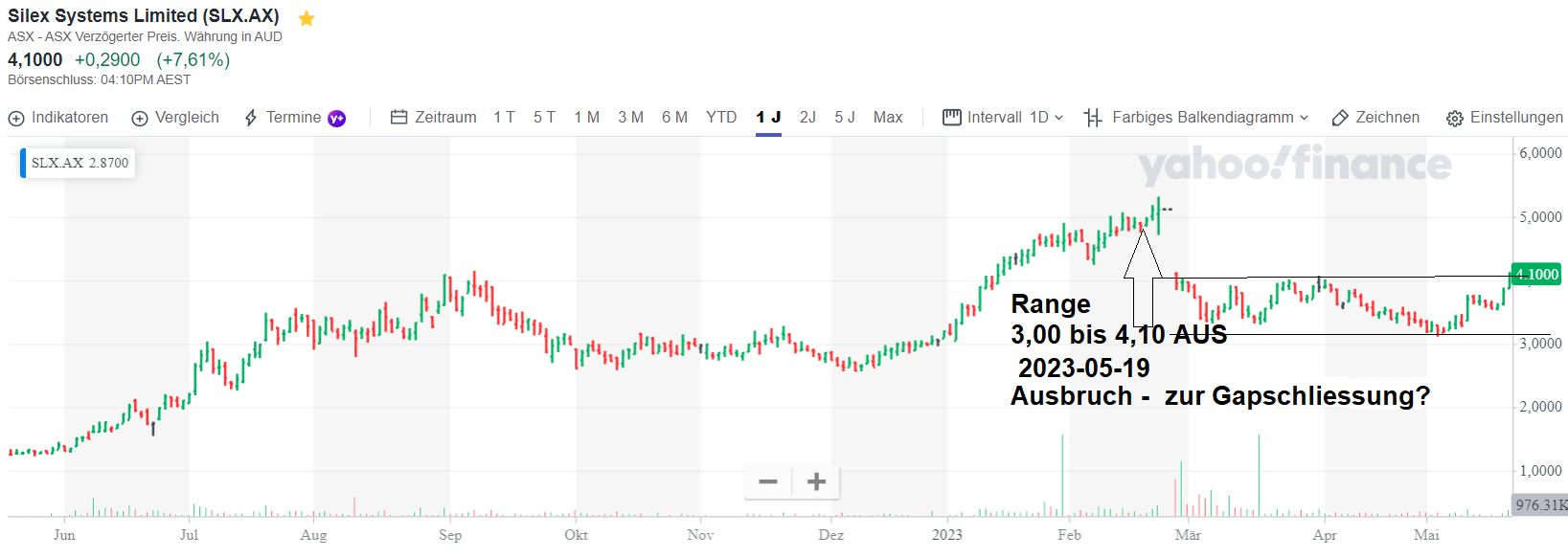The height and width of the screenshot is (558, 1568).
Task: Click the 2,0000 price axis label
Action: click(x=1540, y=407)
